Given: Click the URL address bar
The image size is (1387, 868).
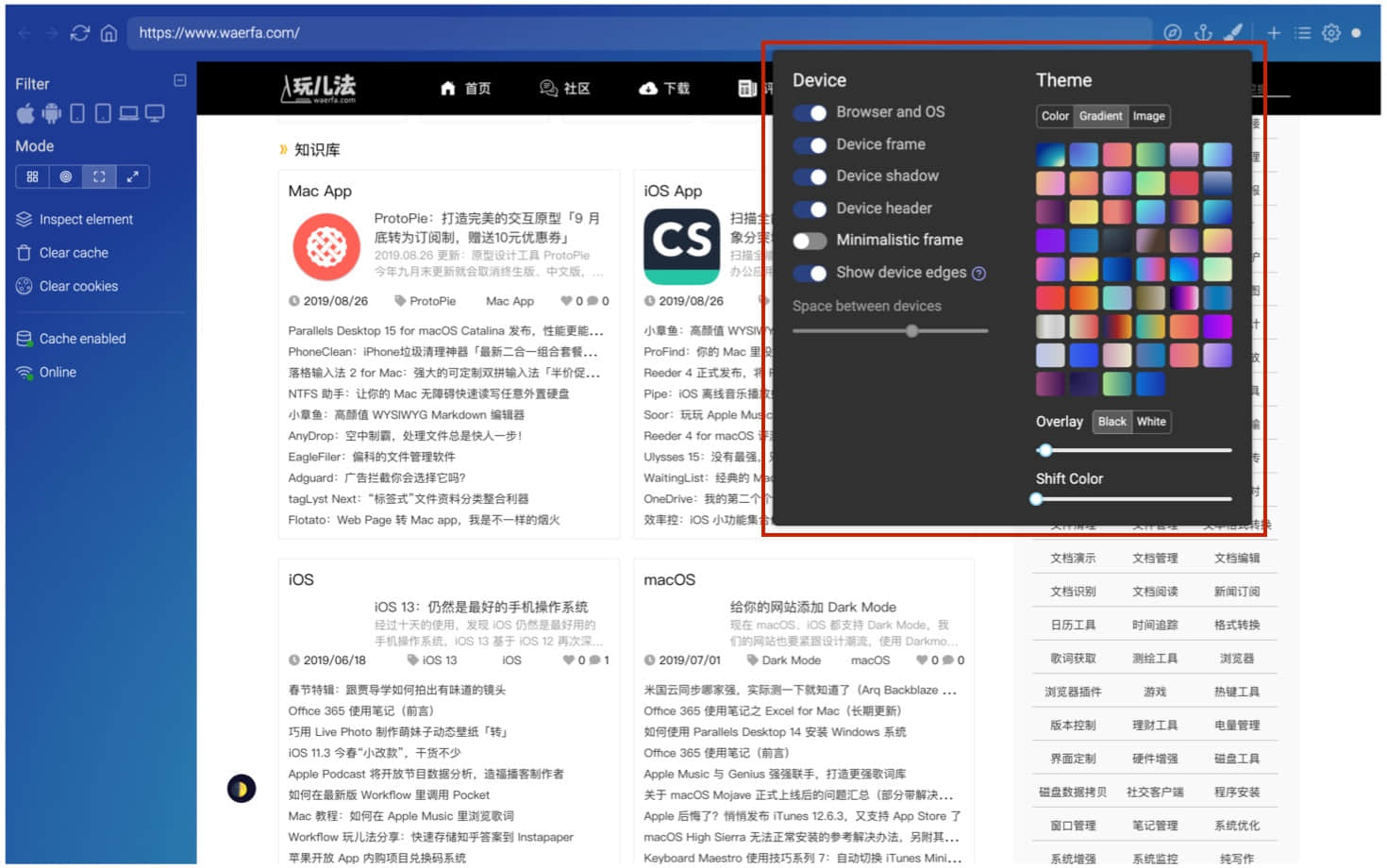Looking at the screenshot, I should [640, 33].
